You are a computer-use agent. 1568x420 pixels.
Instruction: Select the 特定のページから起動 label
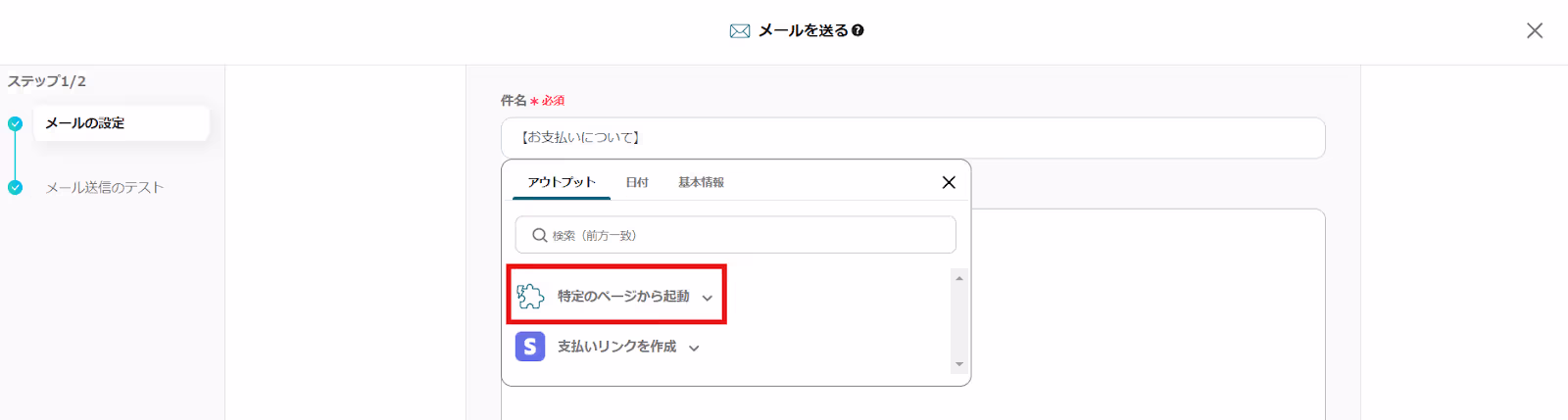[623, 296]
